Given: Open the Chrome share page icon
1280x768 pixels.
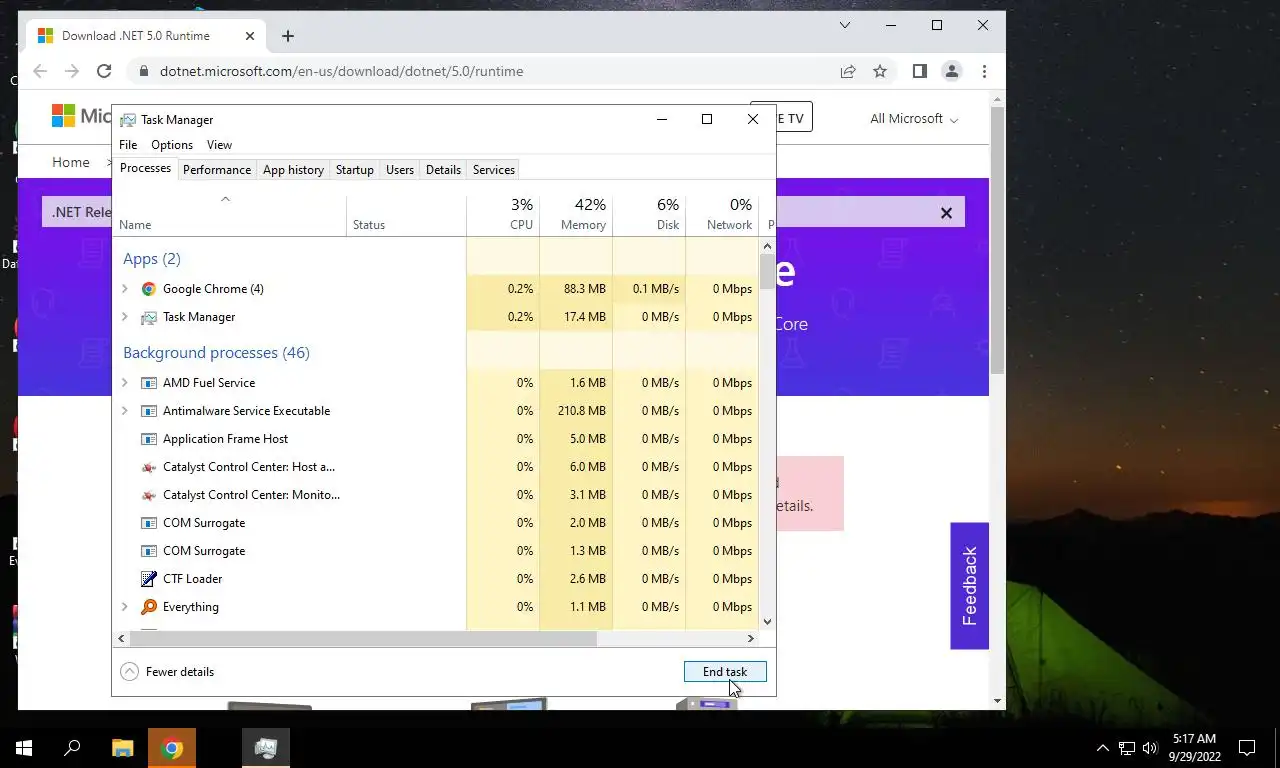Looking at the screenshot, I should (848, 71).
